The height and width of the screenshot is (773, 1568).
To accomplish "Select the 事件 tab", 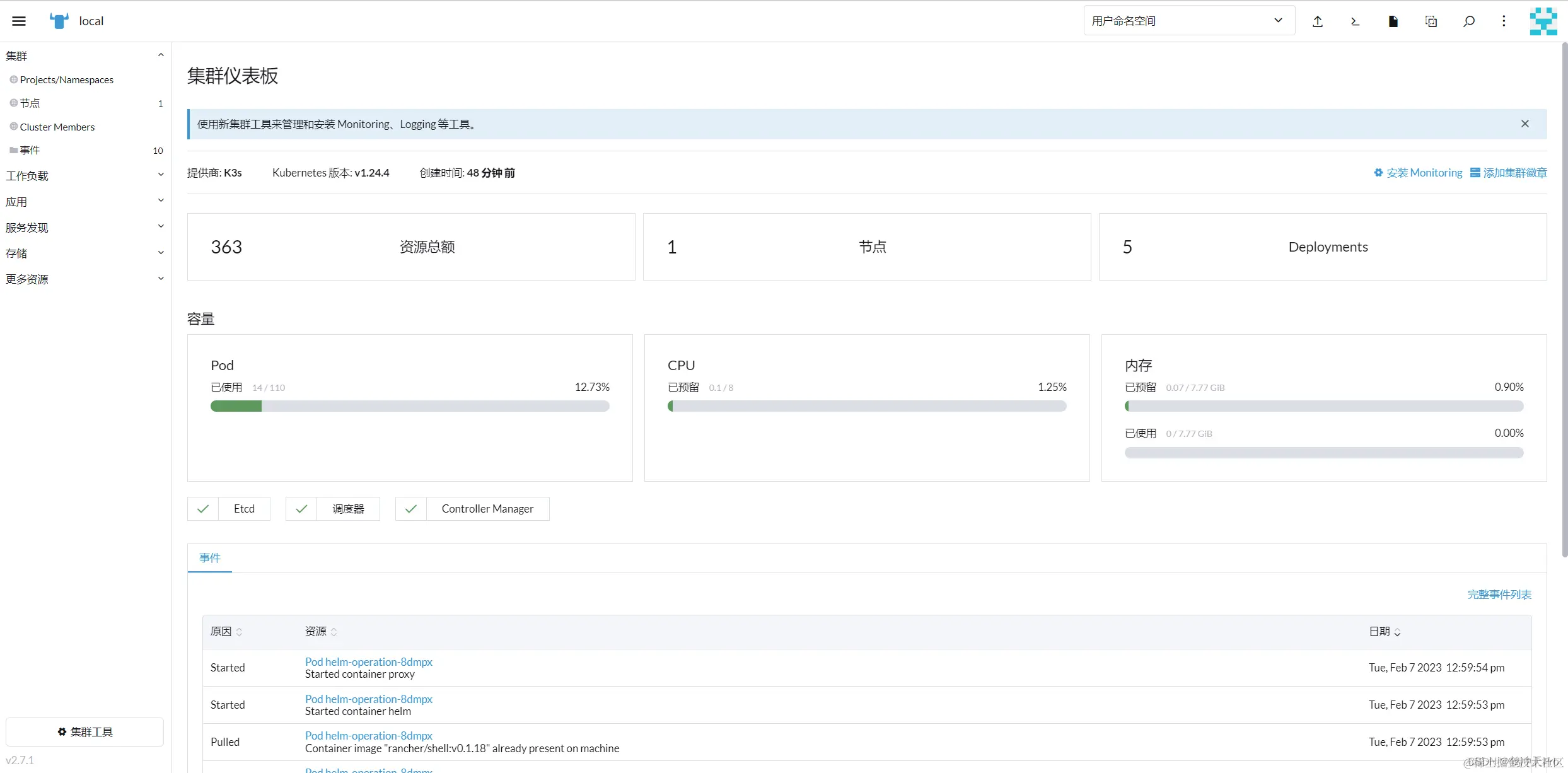I will 210,558.
